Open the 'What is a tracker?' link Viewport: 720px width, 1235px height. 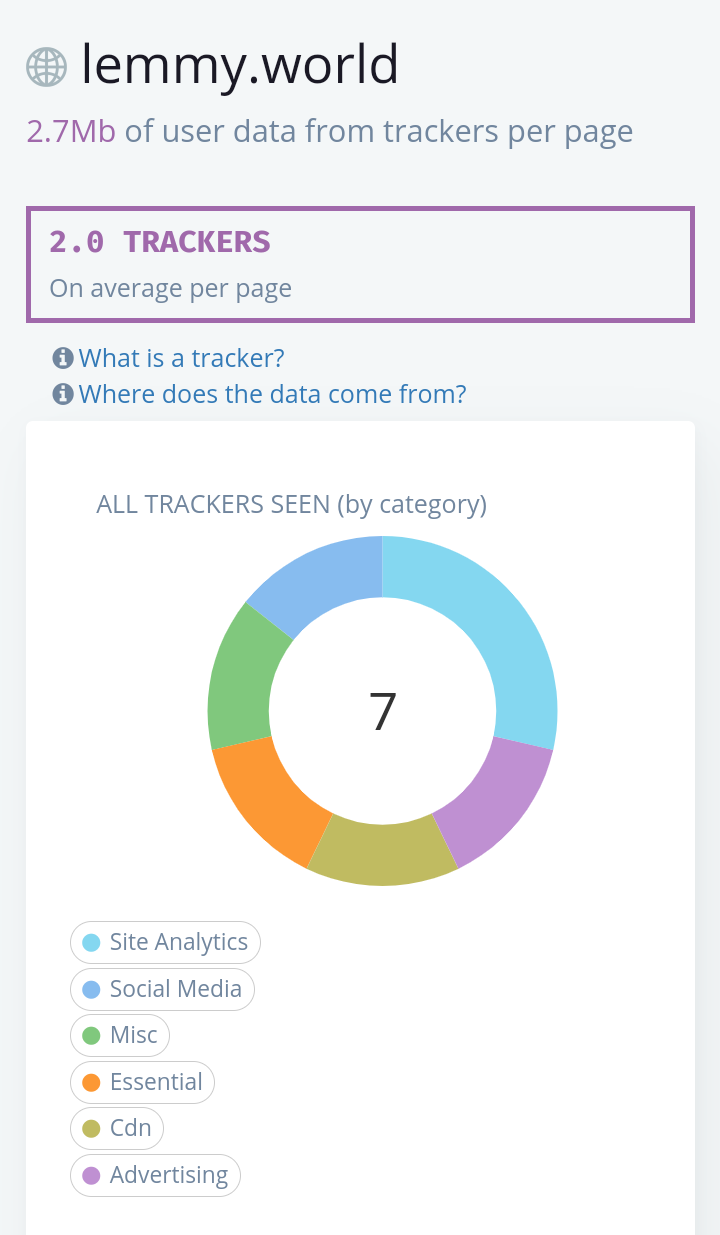[182, 358]
